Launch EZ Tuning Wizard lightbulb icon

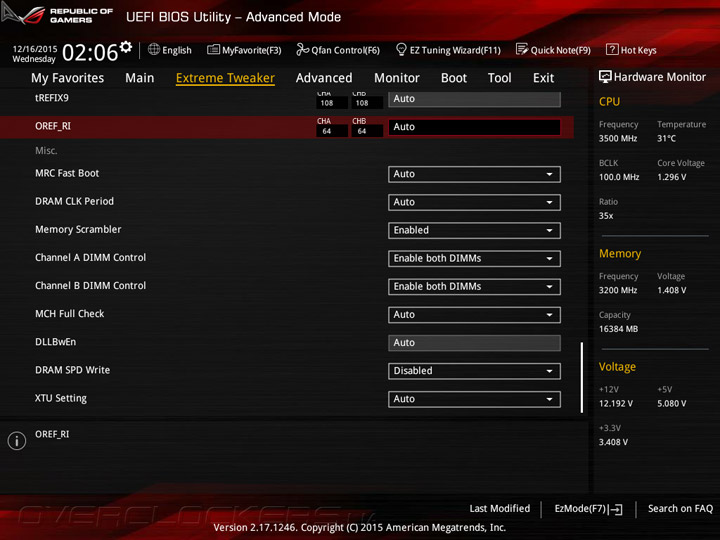pyautogui.click(x=401, y=49)
